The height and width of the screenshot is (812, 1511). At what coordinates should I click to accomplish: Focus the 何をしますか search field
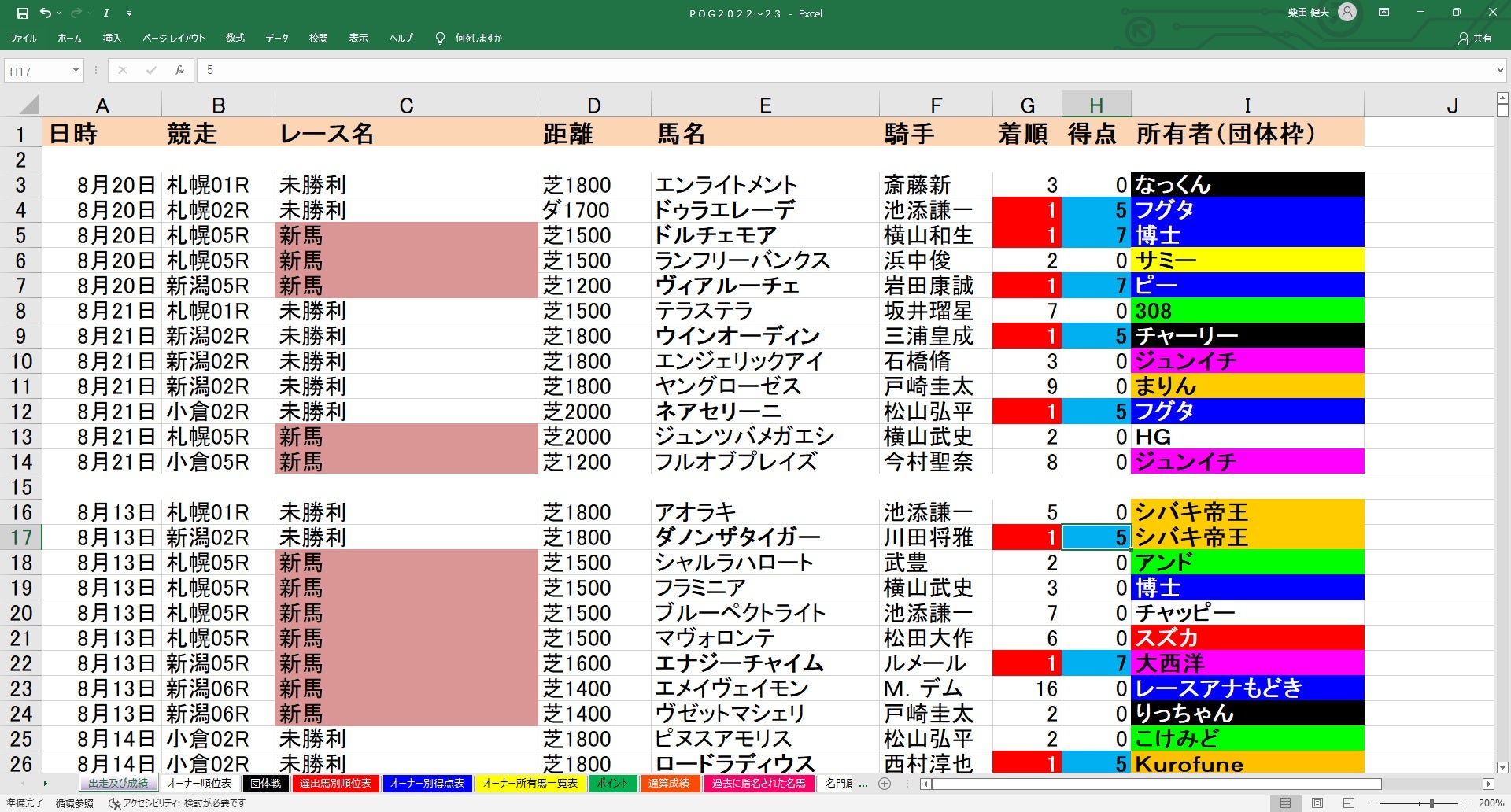tap(478, 38)
